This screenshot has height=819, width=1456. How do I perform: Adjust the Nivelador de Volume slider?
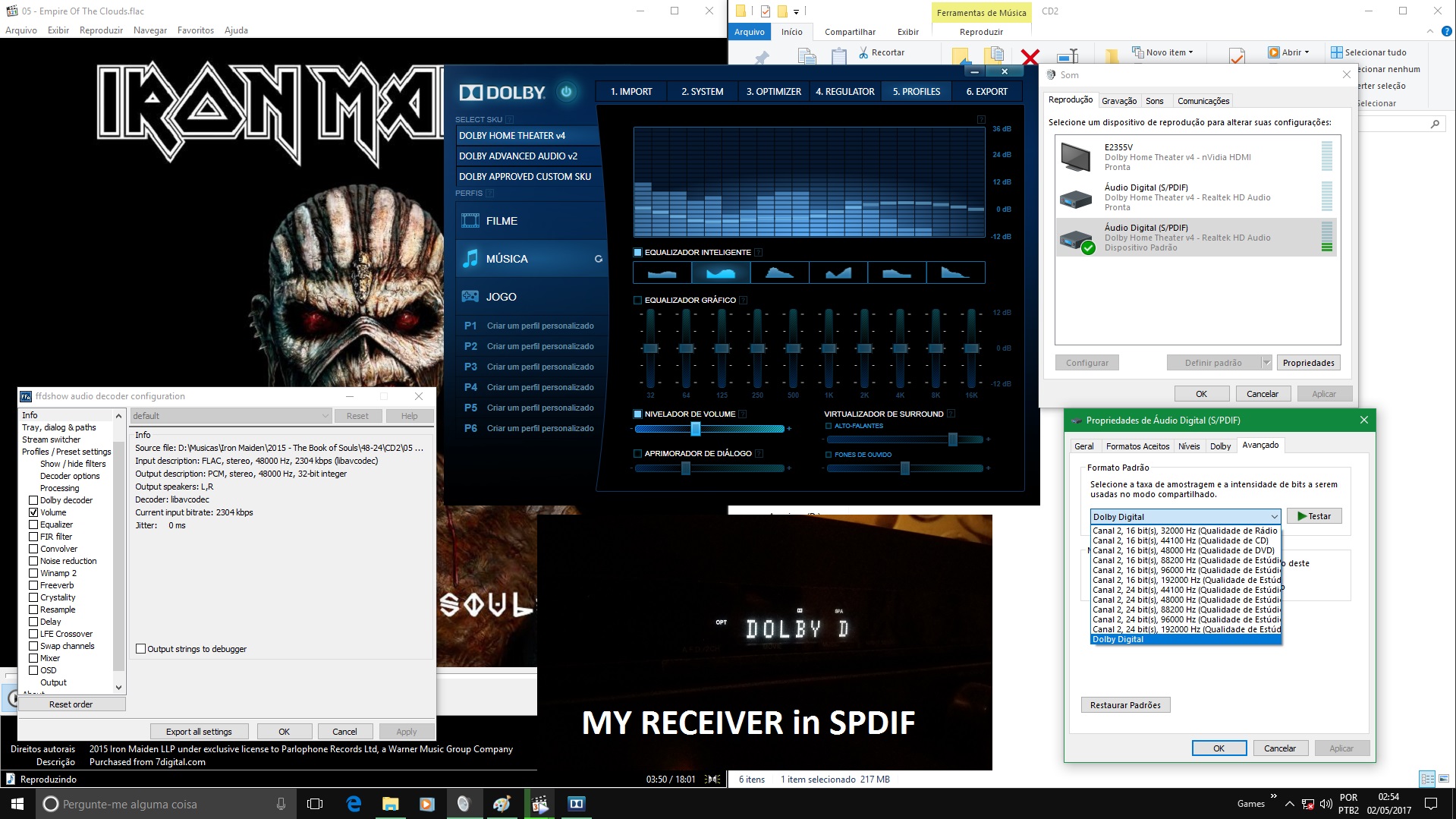[x=697, y=429]
